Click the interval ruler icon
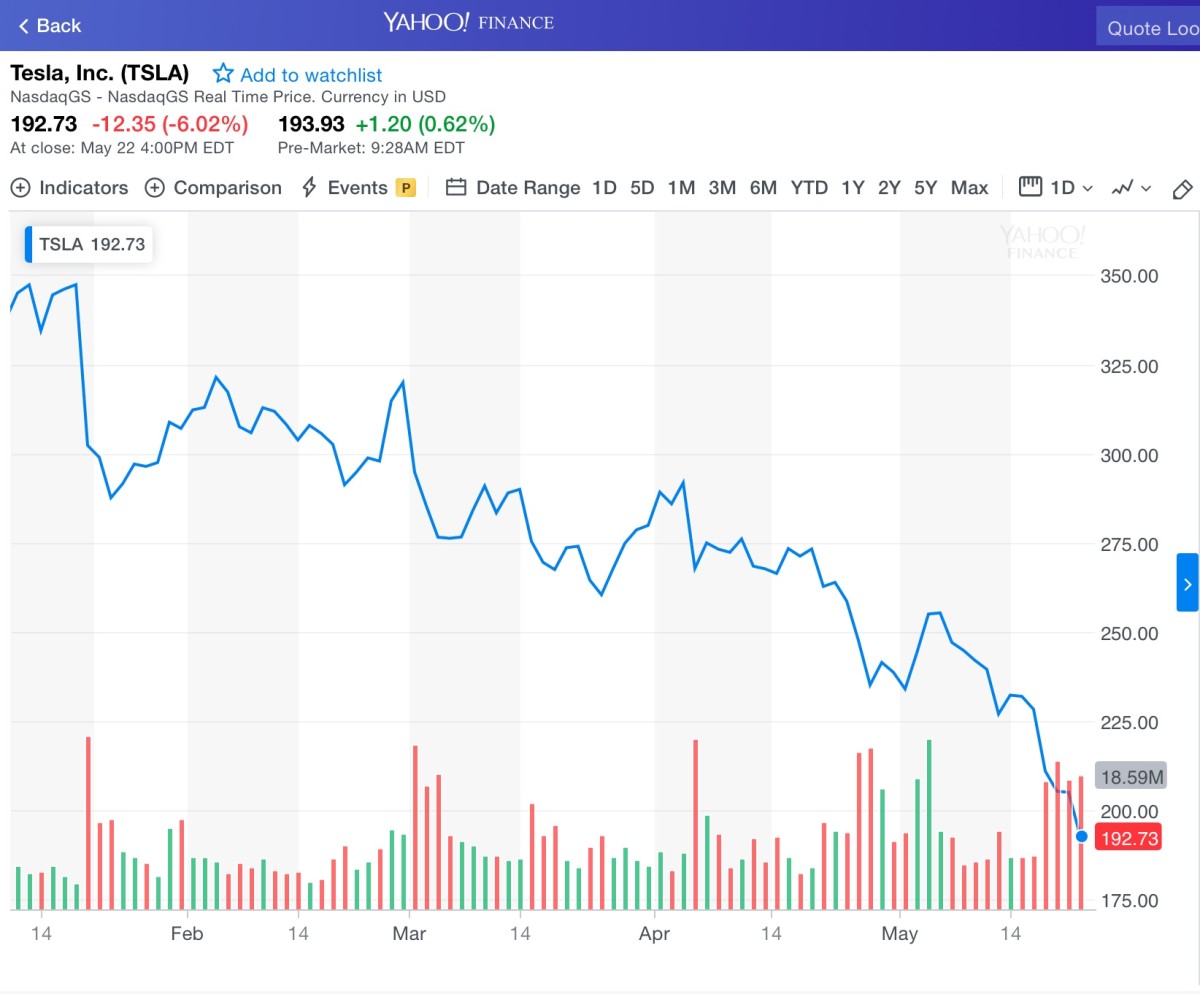Viewport: 1200px width, 994px height. (x=1030, y=188)
